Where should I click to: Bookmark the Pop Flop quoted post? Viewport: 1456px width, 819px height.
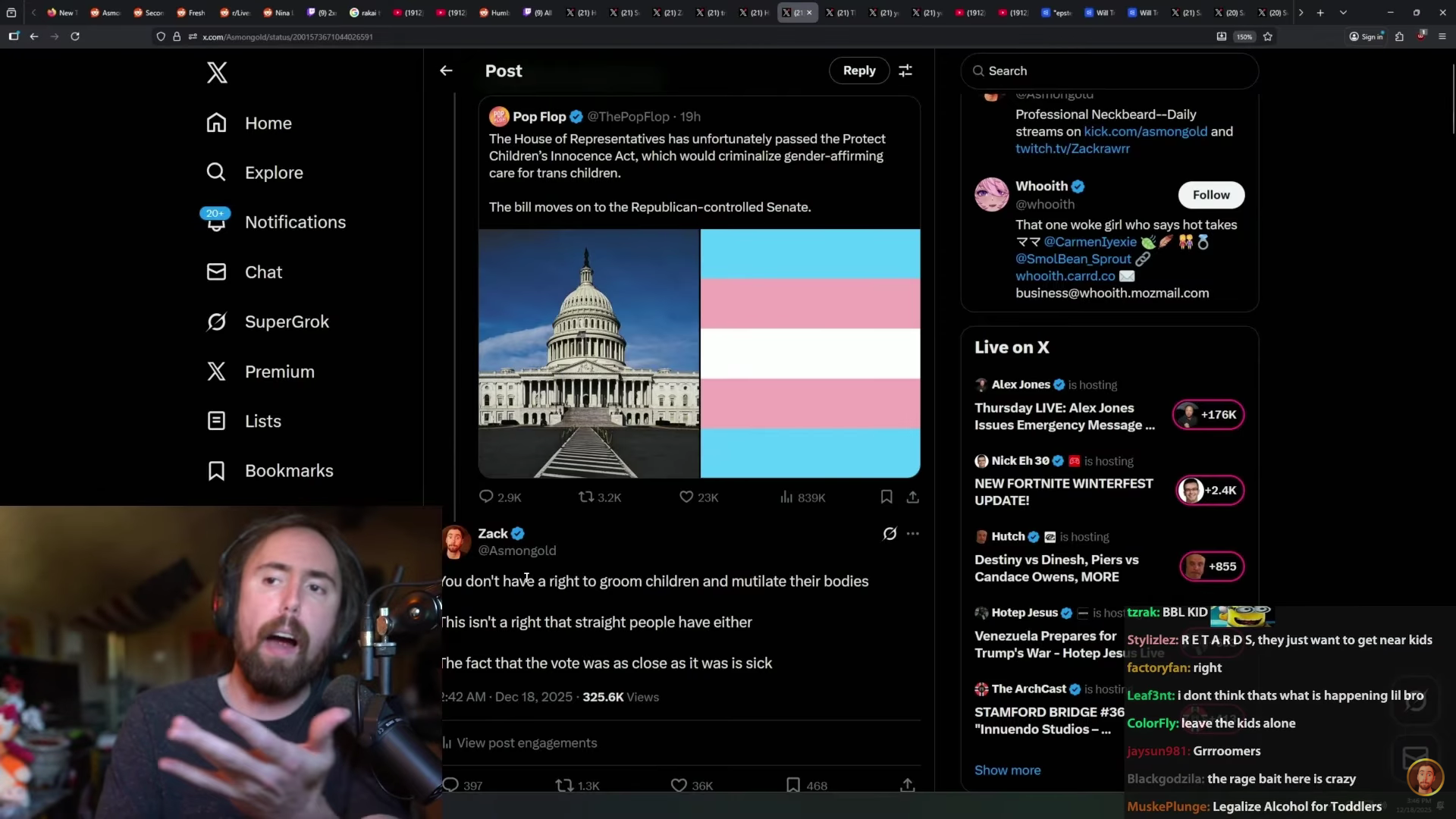pos(886,497)
